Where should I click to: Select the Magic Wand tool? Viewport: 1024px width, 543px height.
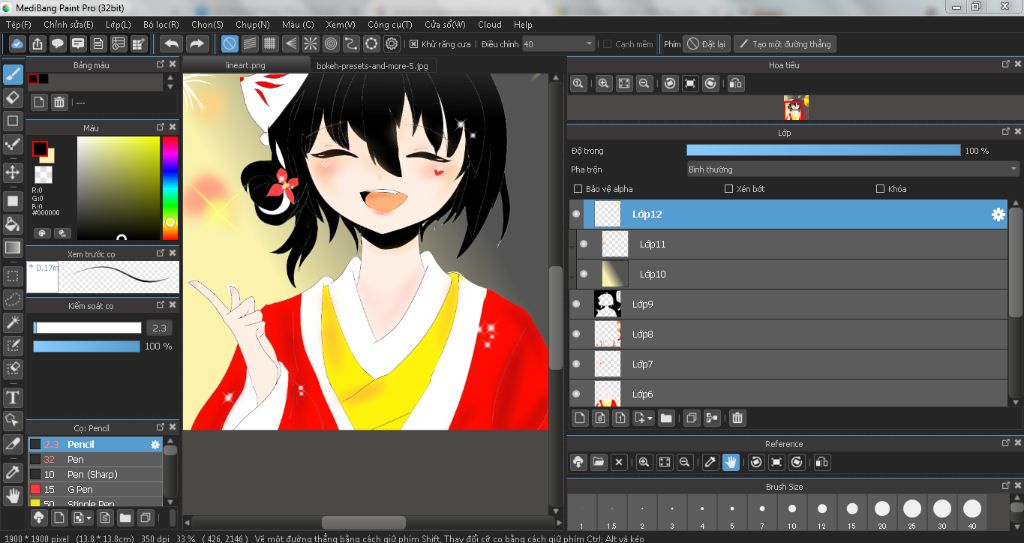pyautogui.click(x=12, y=322)
